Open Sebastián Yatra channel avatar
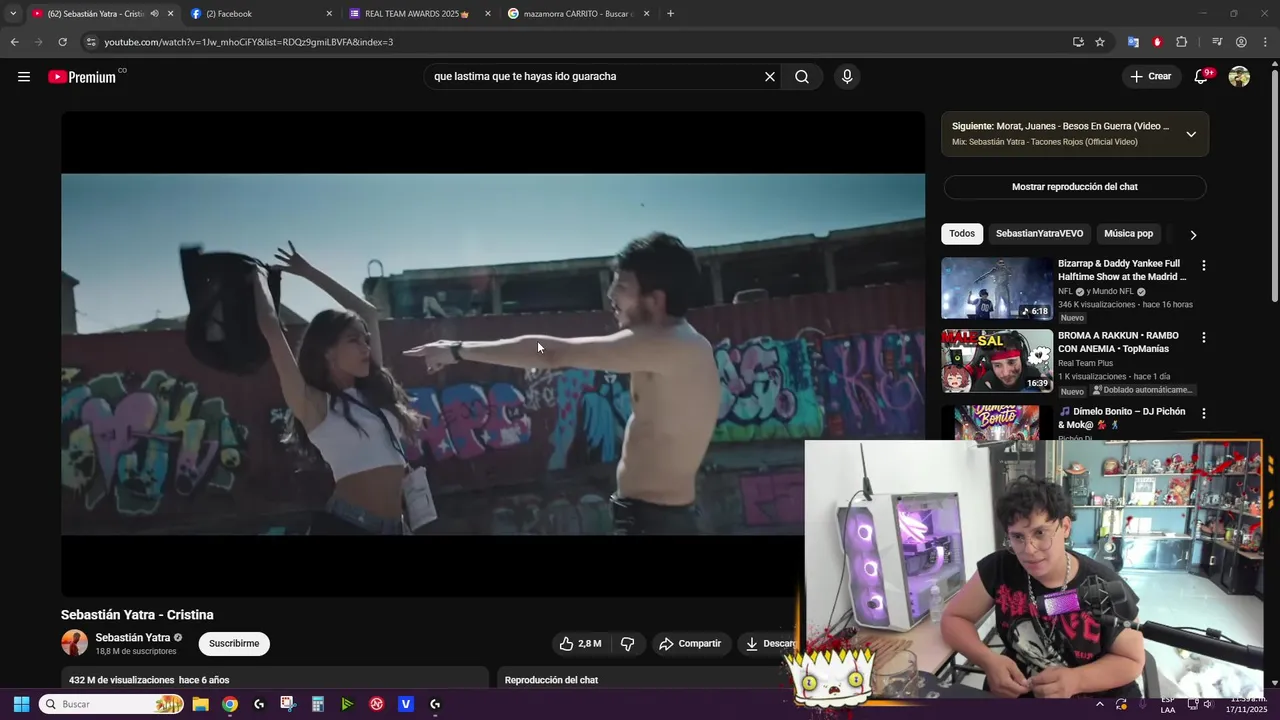Screen dimensions: 1280x720 (x=74, y=643)
